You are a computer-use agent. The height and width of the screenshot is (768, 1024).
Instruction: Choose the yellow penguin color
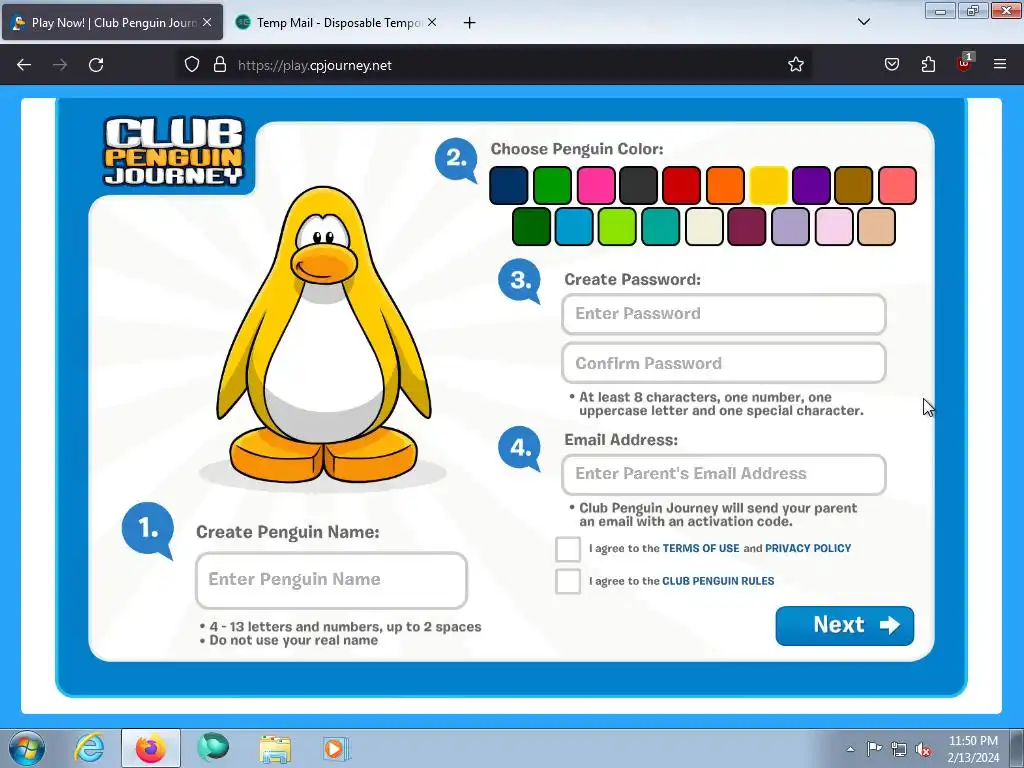pyautogui.click(x=769, y=185)
